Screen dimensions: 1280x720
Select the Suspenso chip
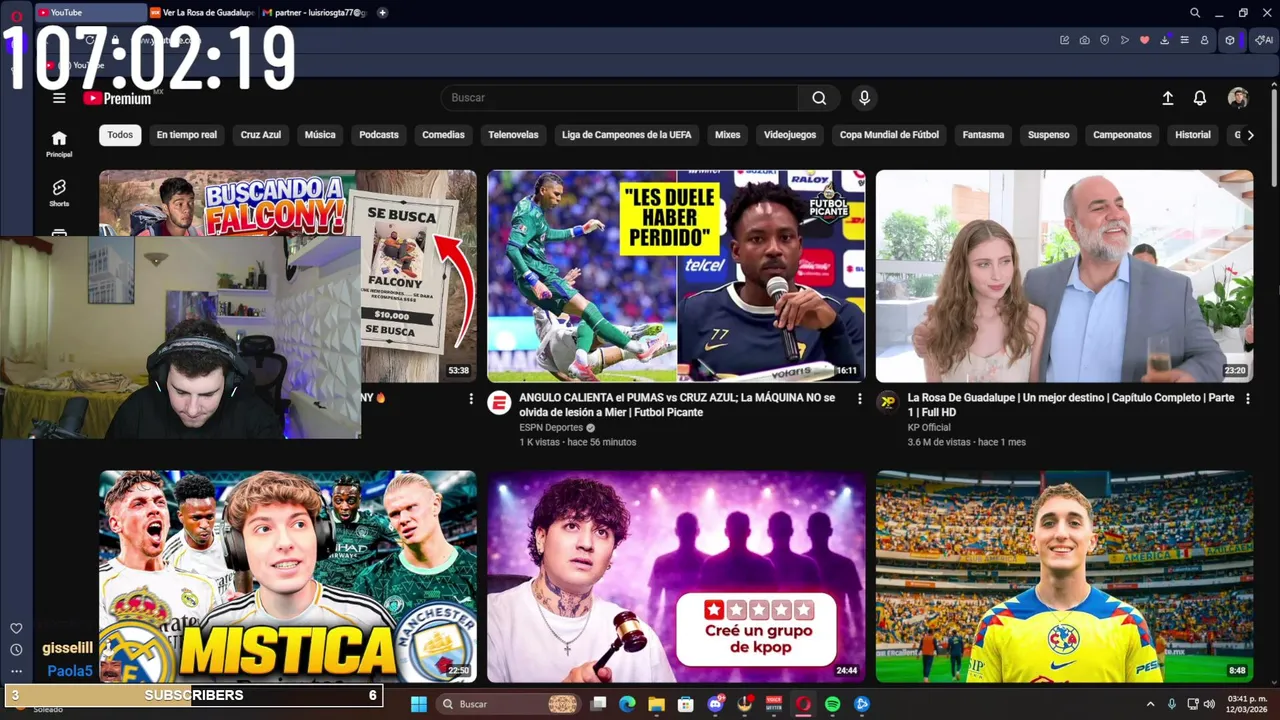pos(1049,135)
